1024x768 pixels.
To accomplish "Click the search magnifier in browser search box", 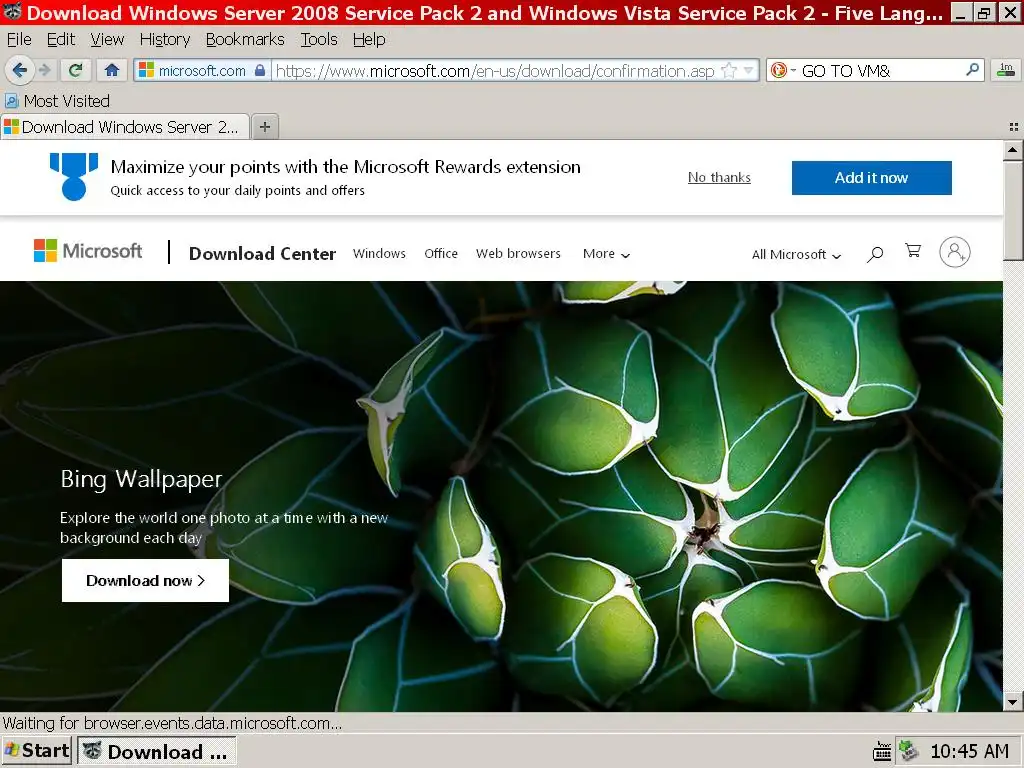I will click(x=972, y=69).
